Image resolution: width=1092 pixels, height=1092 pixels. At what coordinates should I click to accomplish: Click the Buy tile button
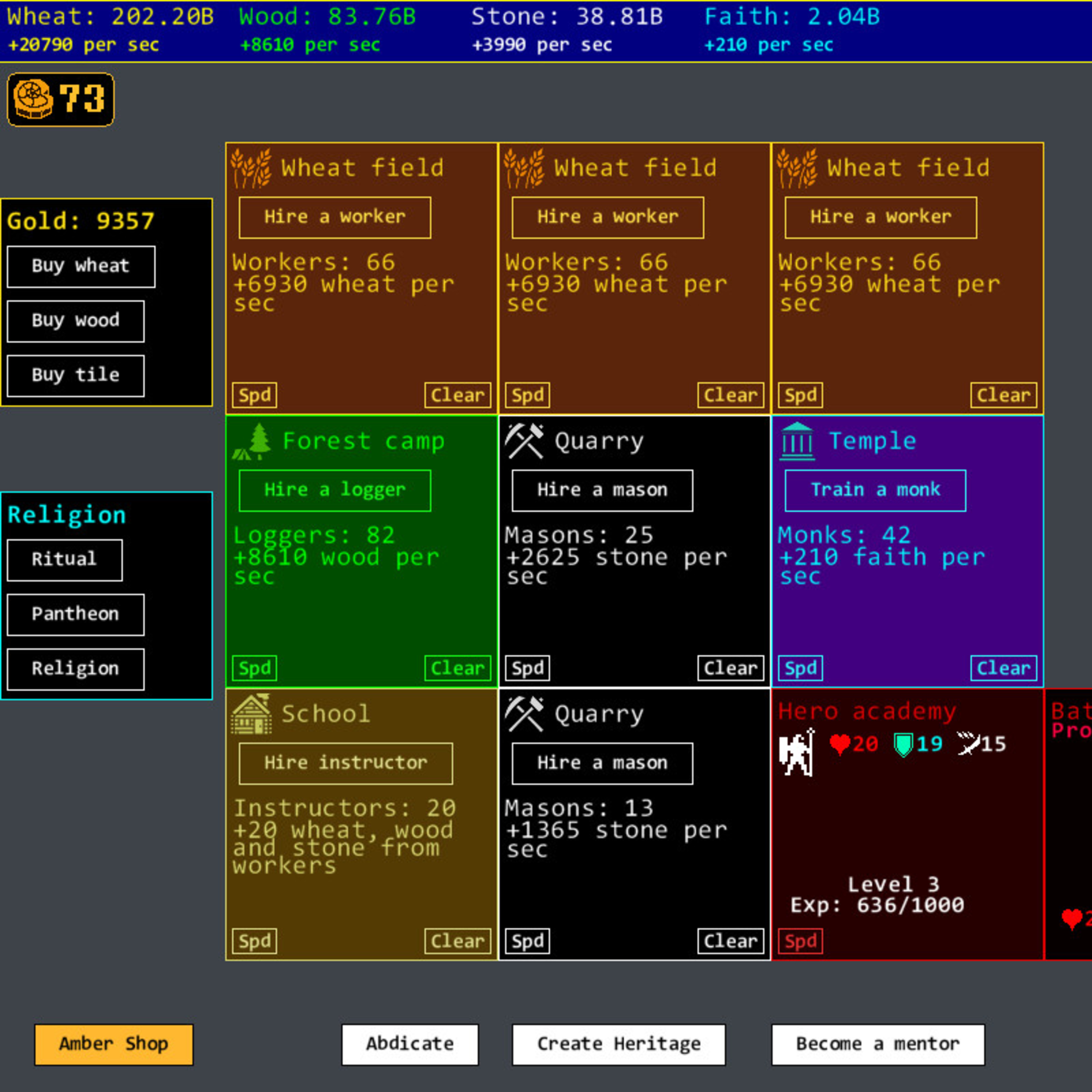click(76, 375)
